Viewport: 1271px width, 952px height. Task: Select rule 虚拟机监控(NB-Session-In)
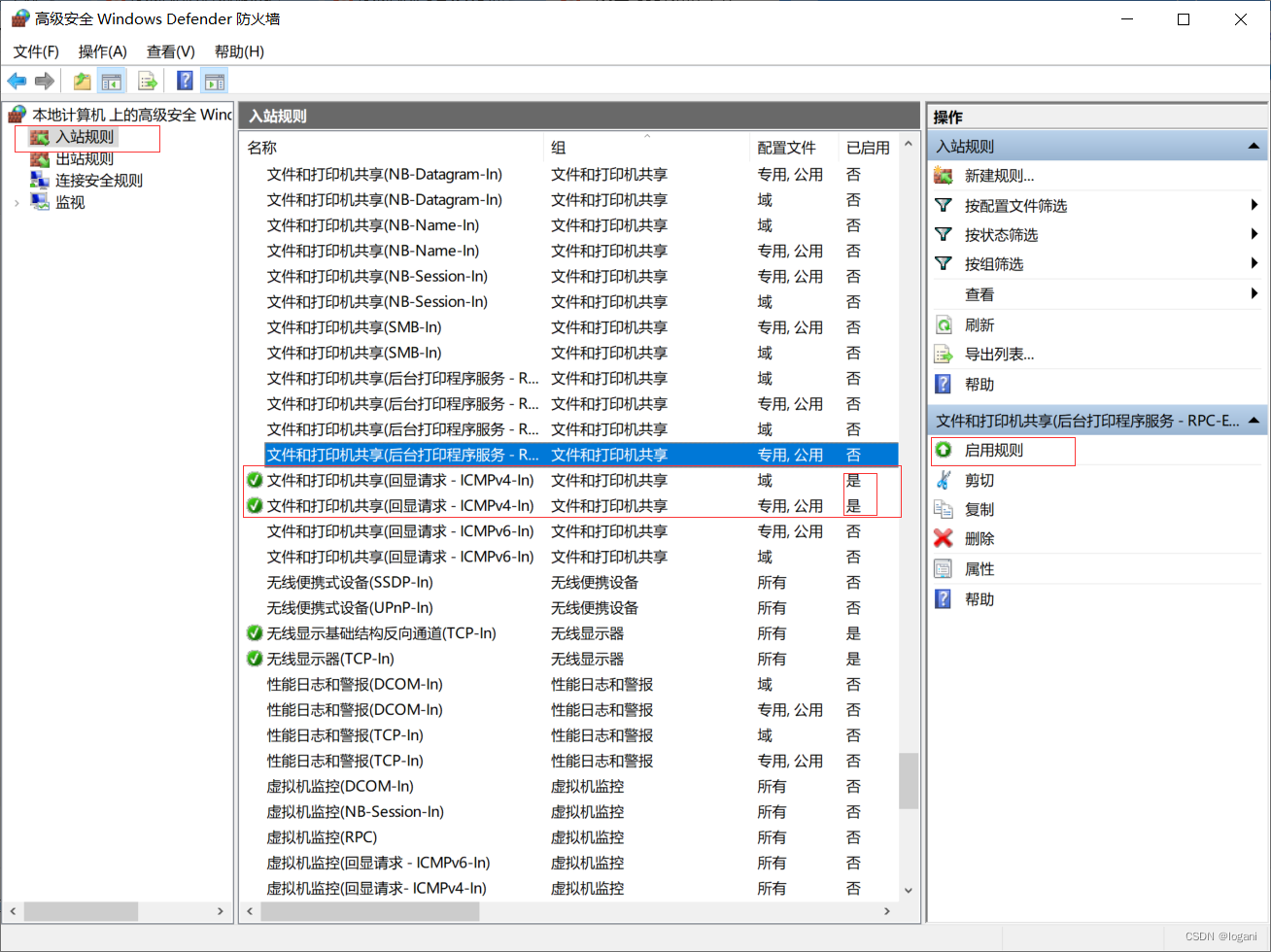click(569, 811)
